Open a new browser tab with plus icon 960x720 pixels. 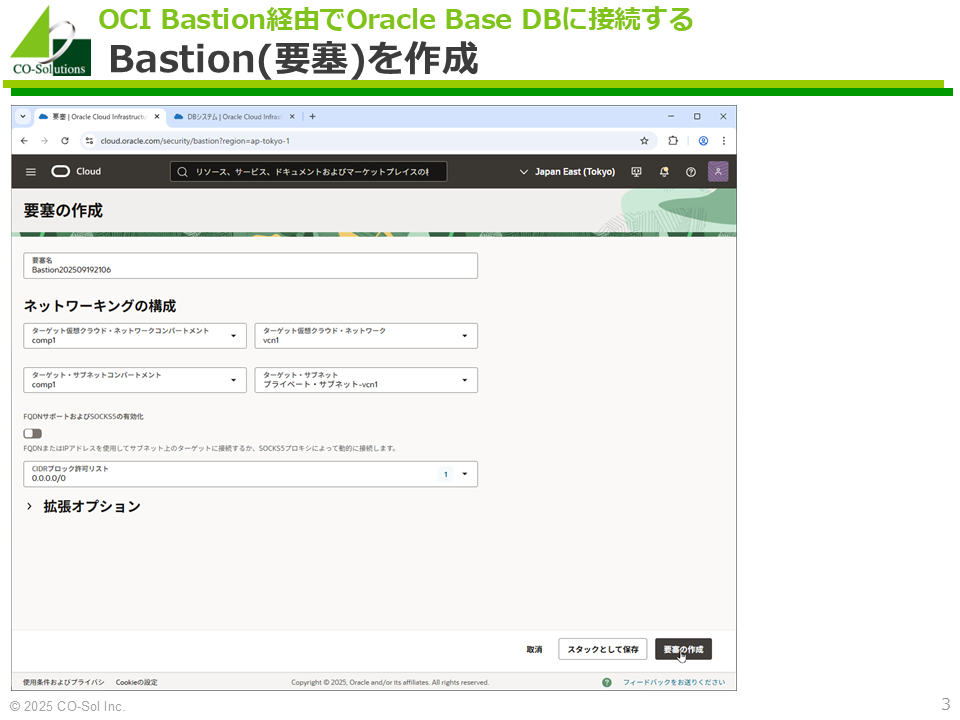(x=312, y=116)
